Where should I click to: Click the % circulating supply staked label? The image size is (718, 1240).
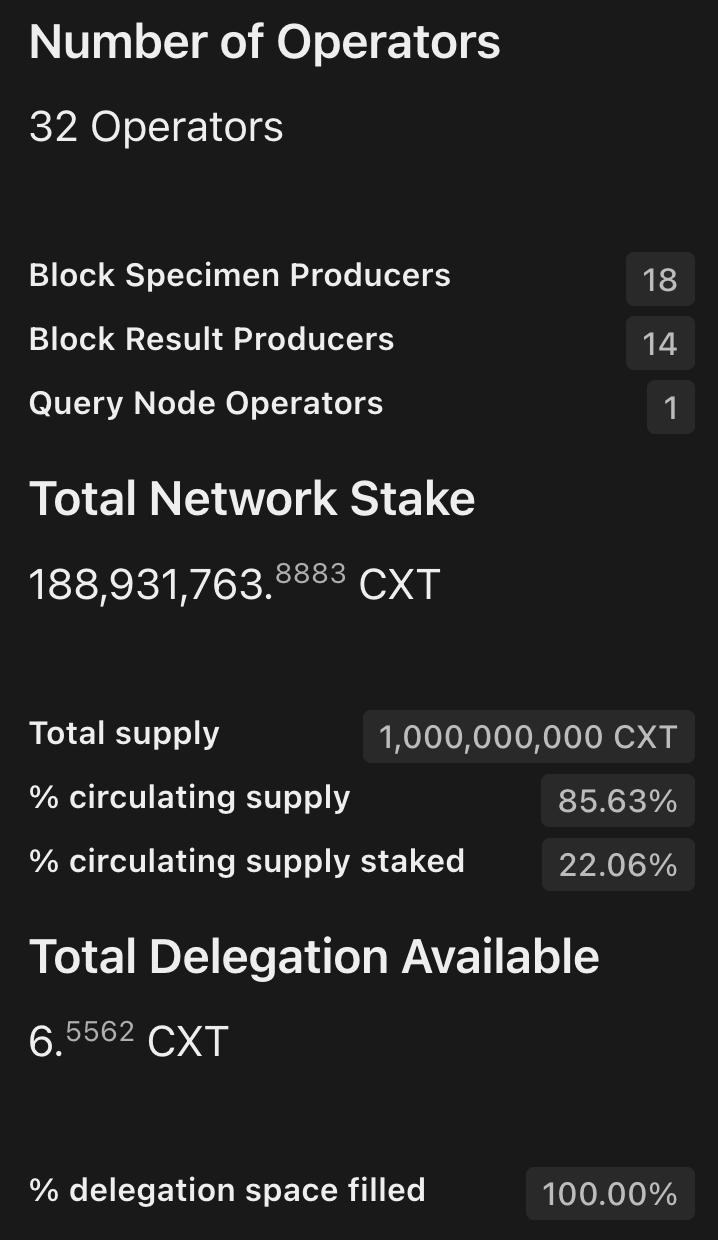(247, 861)
